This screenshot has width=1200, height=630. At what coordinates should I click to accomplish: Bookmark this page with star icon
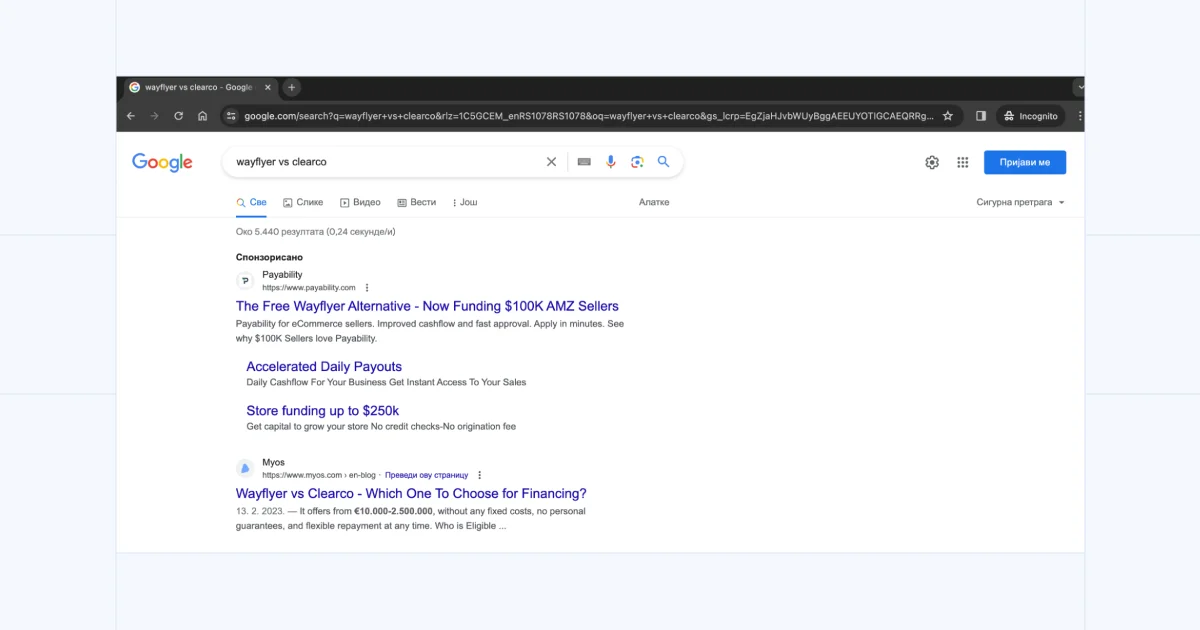(x=948, y=116)
